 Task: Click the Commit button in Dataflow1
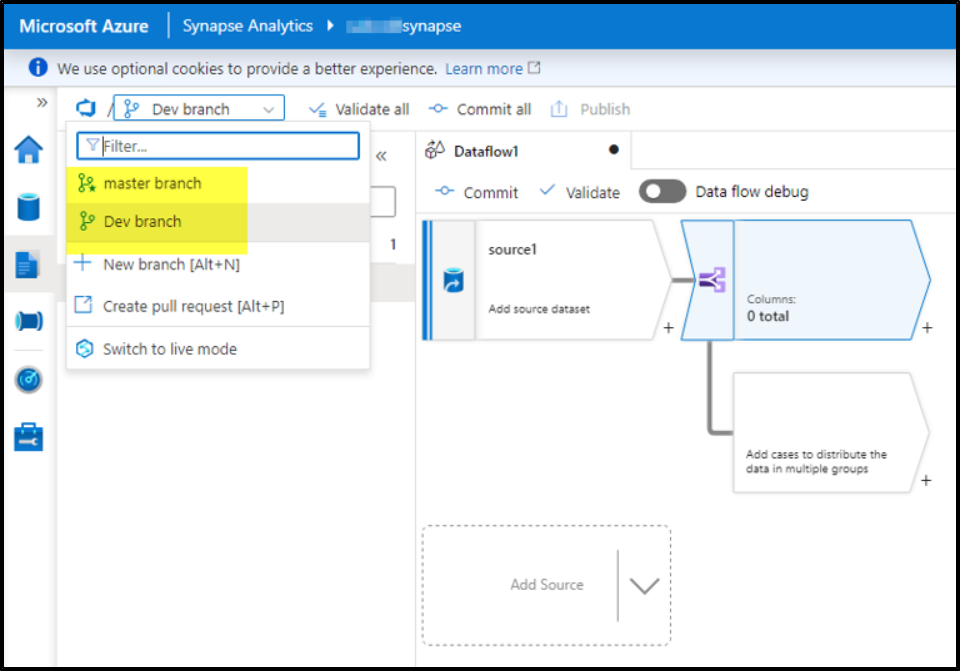coord(476,192)
